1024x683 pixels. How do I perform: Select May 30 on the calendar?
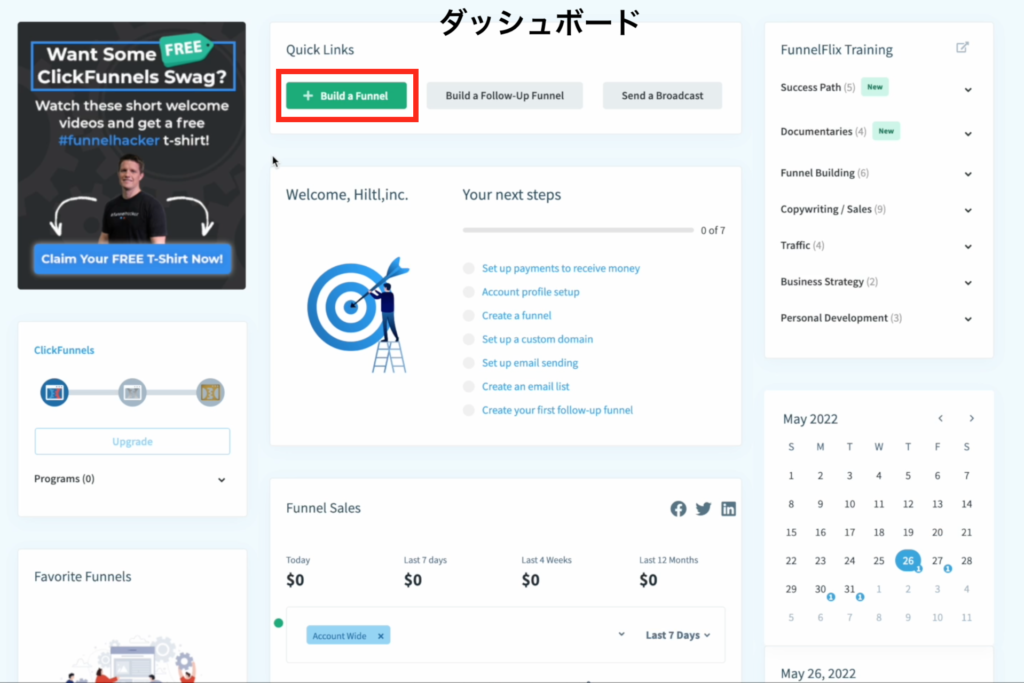pyautogui.click(x=820, y=589)
